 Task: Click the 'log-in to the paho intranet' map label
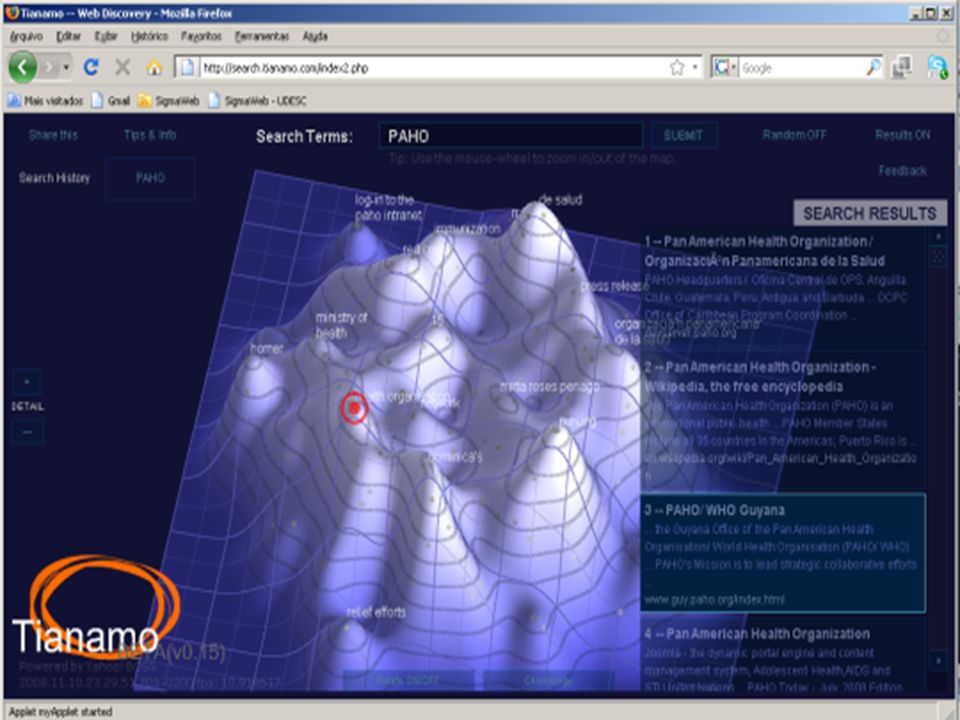388,208
